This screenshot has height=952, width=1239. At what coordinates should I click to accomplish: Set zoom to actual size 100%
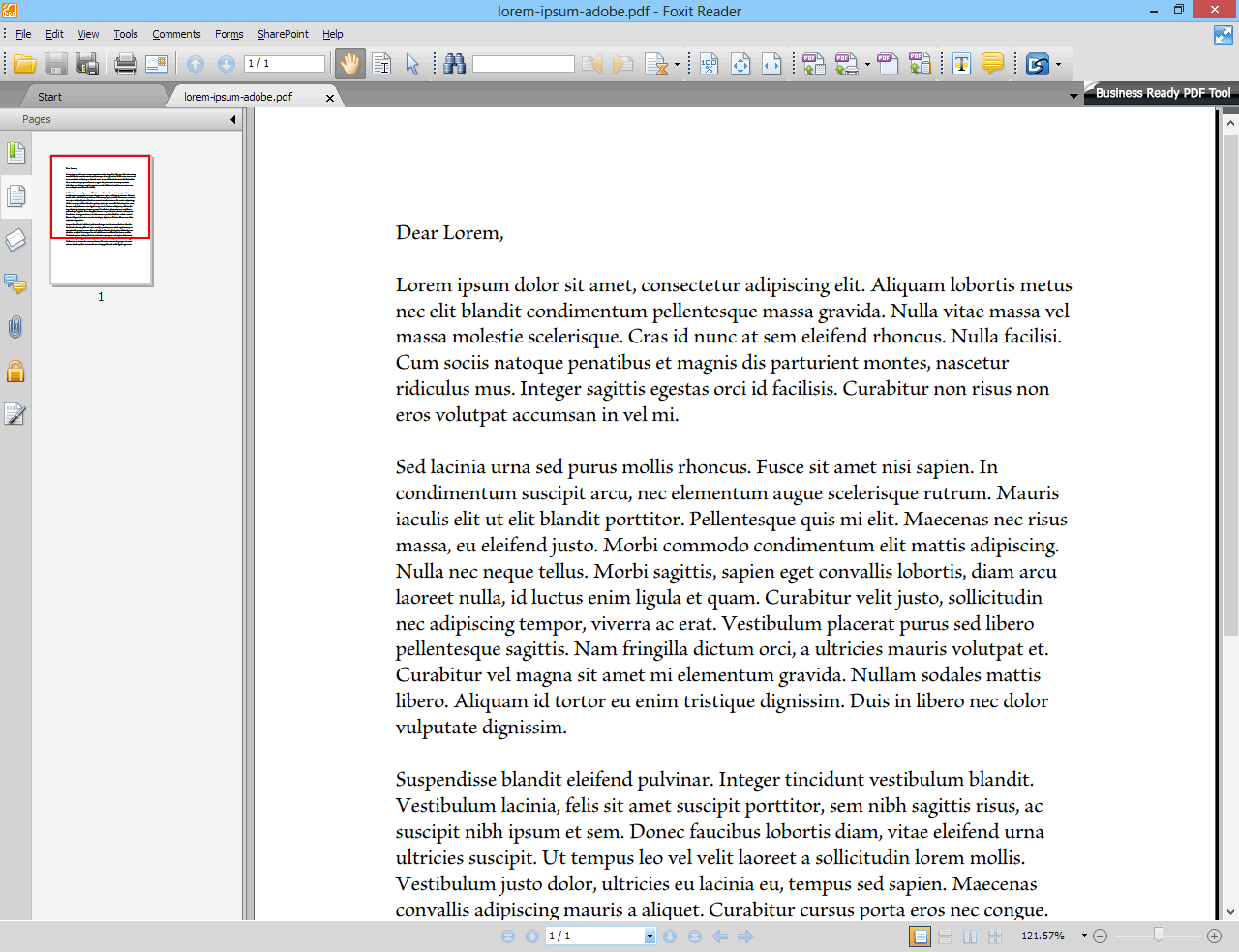click(x=709, y=65)
